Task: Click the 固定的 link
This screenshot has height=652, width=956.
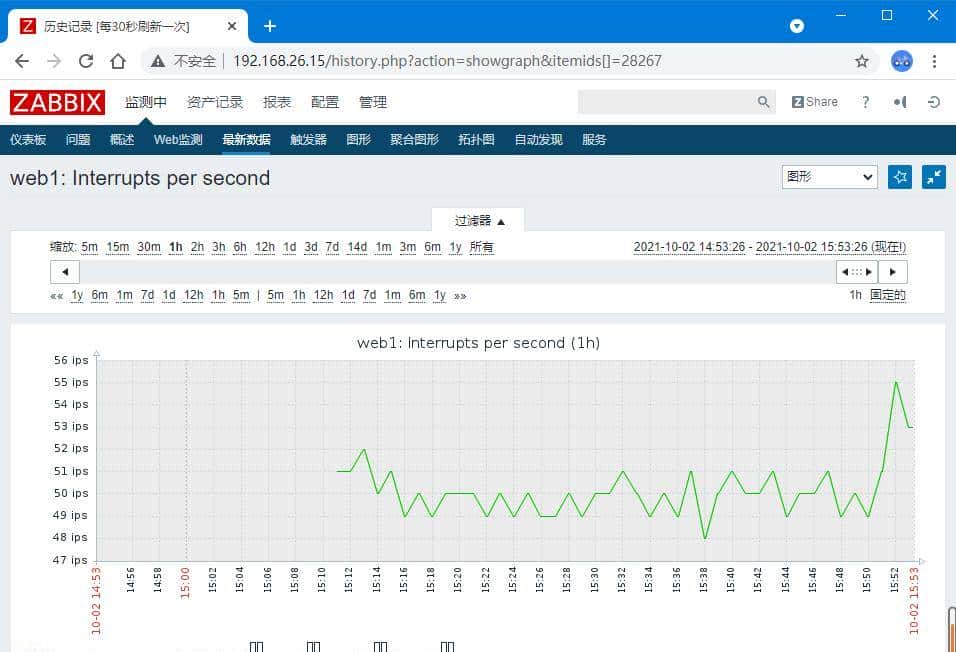Action: 888,295
